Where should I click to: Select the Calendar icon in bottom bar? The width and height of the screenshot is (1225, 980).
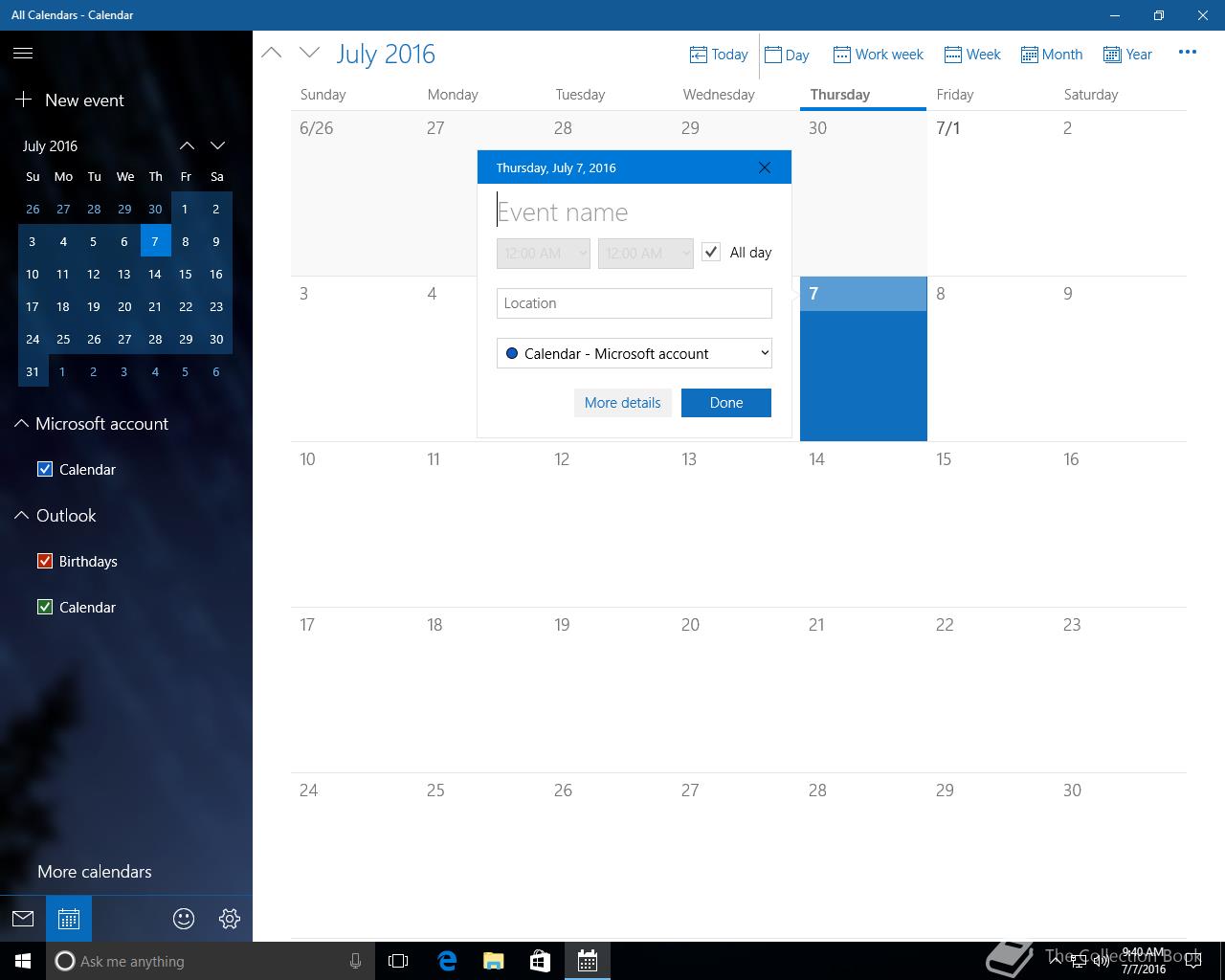69,919
